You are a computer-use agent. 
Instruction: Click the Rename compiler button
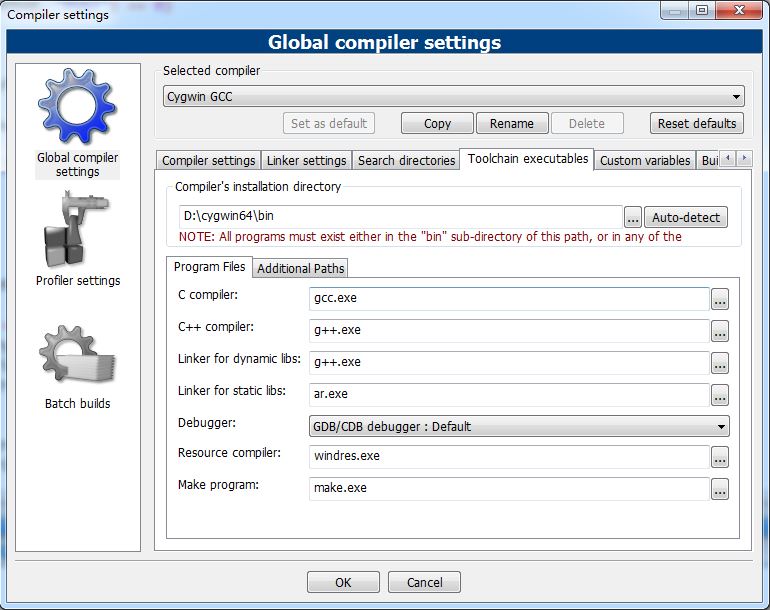pyautogui.click(x=512, y=123)
